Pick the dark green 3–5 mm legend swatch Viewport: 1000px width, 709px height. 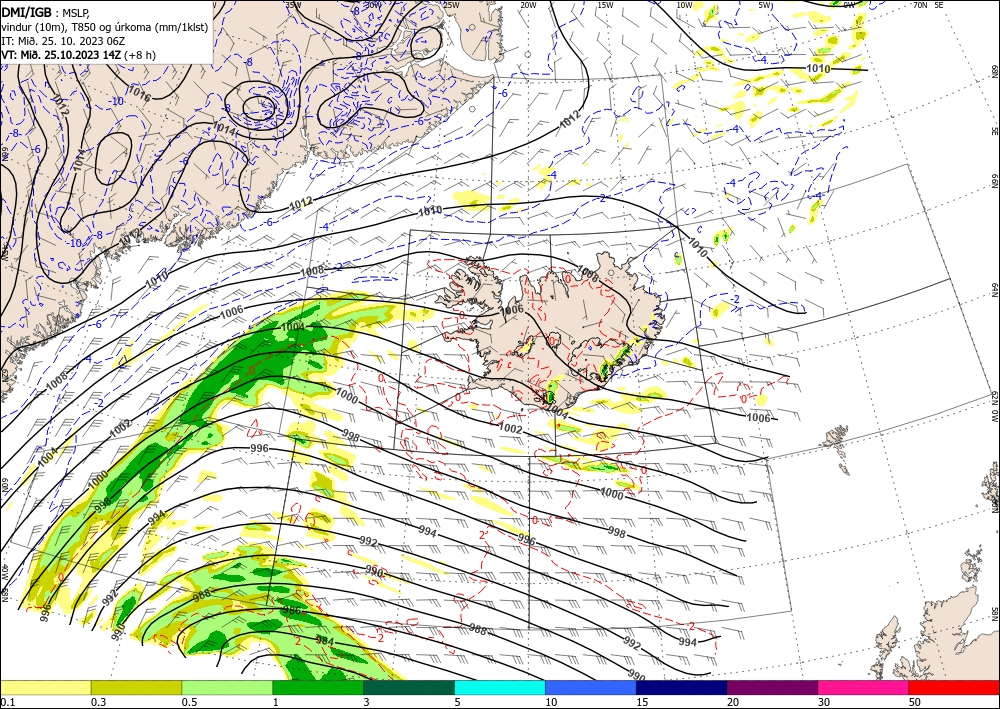[409, 687]
